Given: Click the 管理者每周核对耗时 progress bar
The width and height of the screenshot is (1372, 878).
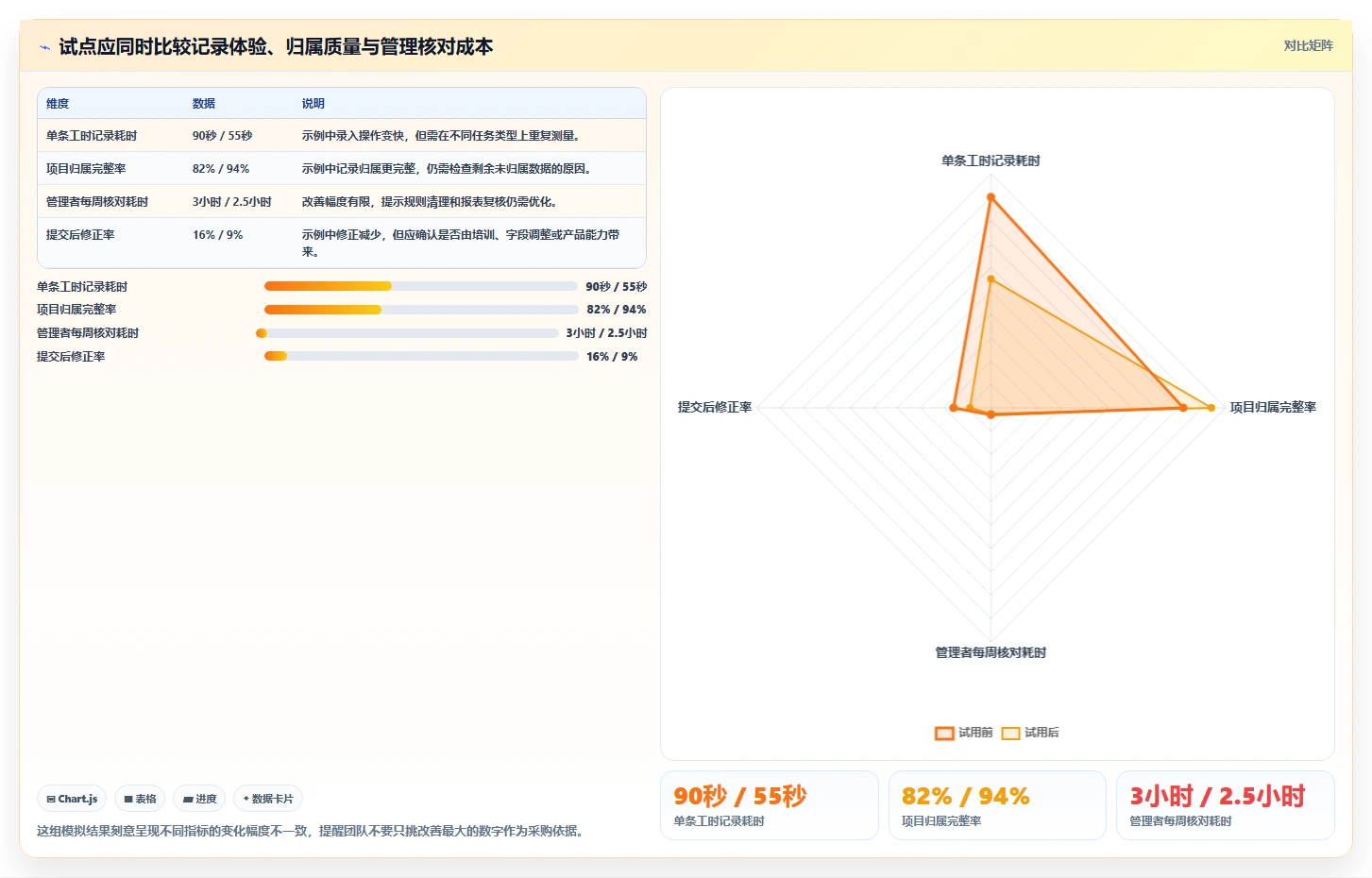Looking at the screenshot, I should point(407,333).
